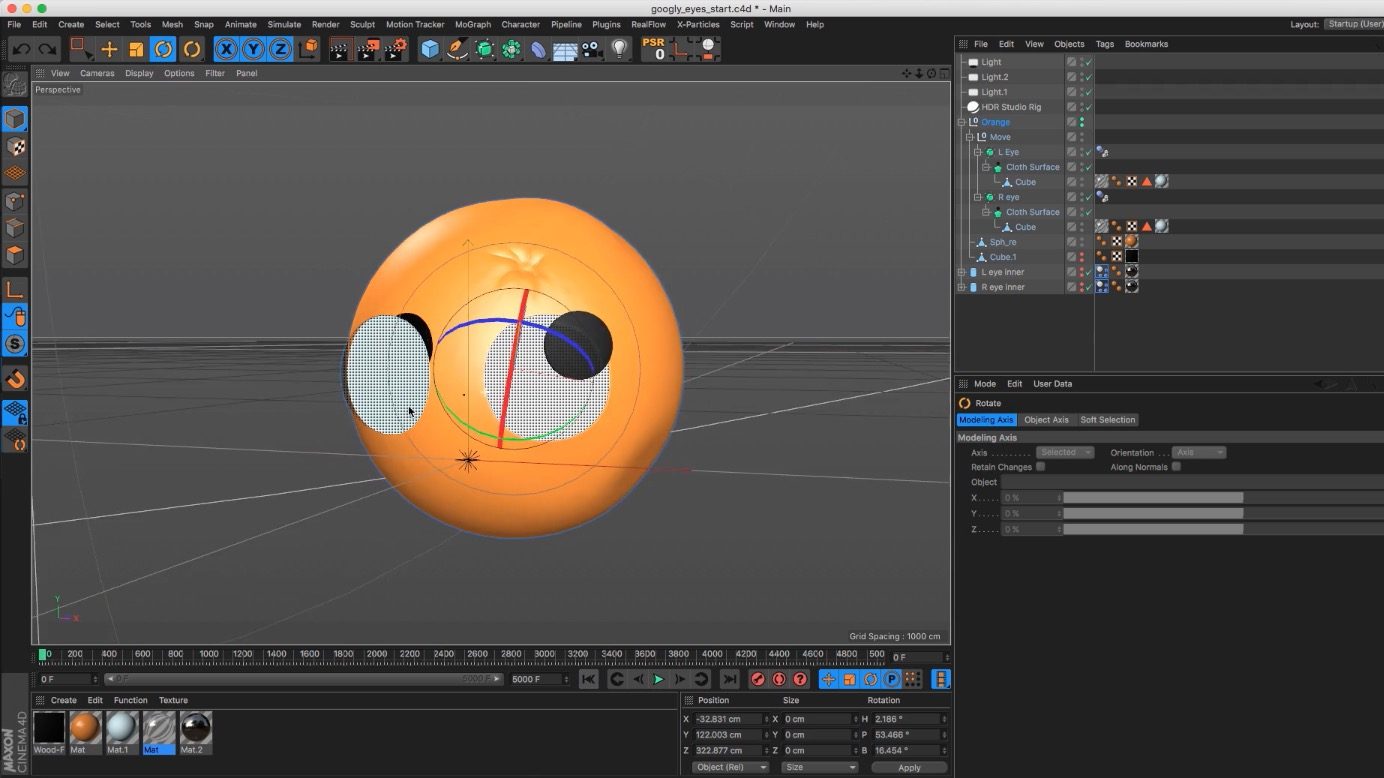Activate the Scale tool
Image resolution: width=1384 pixels, height=778 pixels.
click(x=135, y=49)
